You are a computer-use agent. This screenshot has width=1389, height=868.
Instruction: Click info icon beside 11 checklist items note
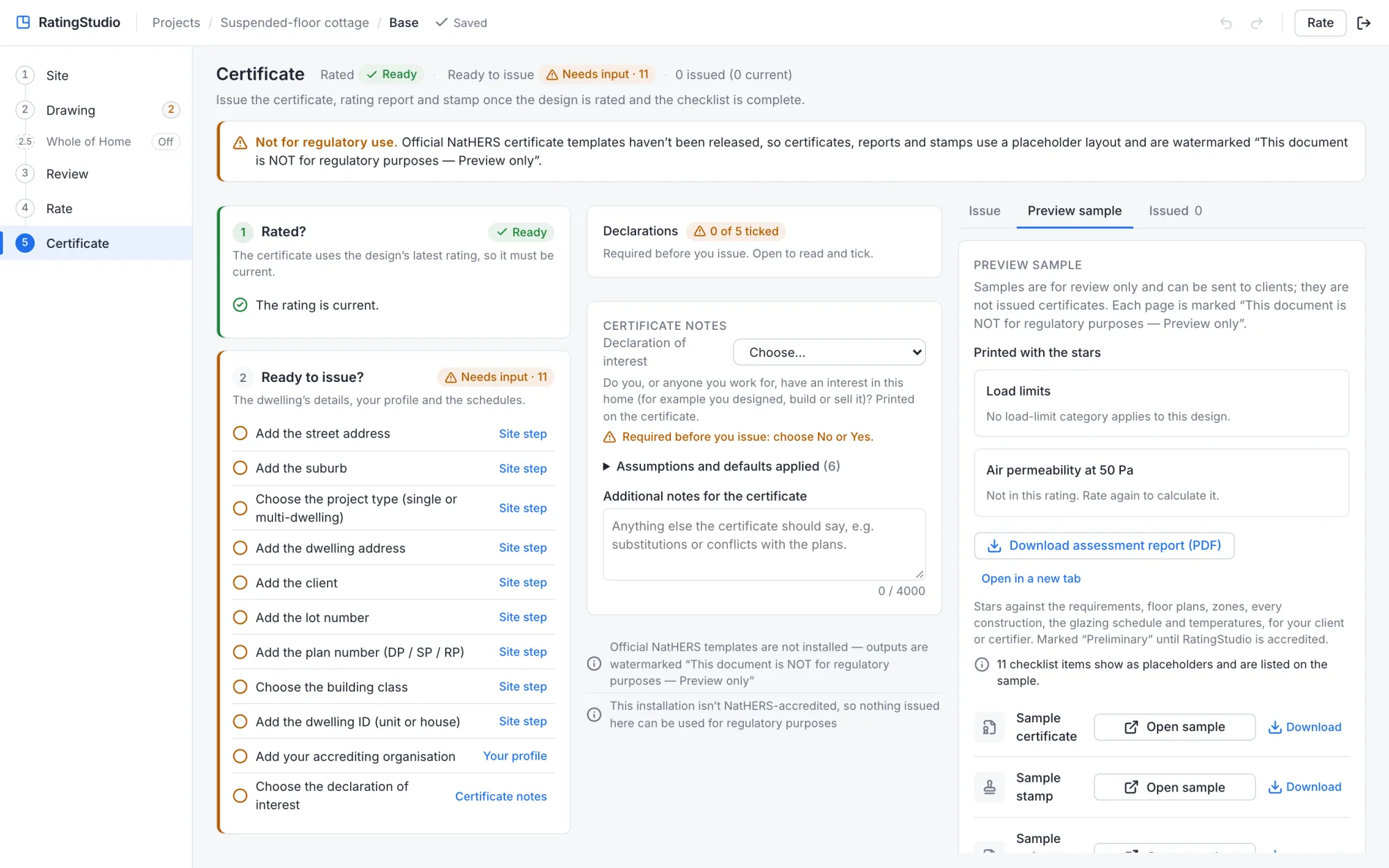981,665
